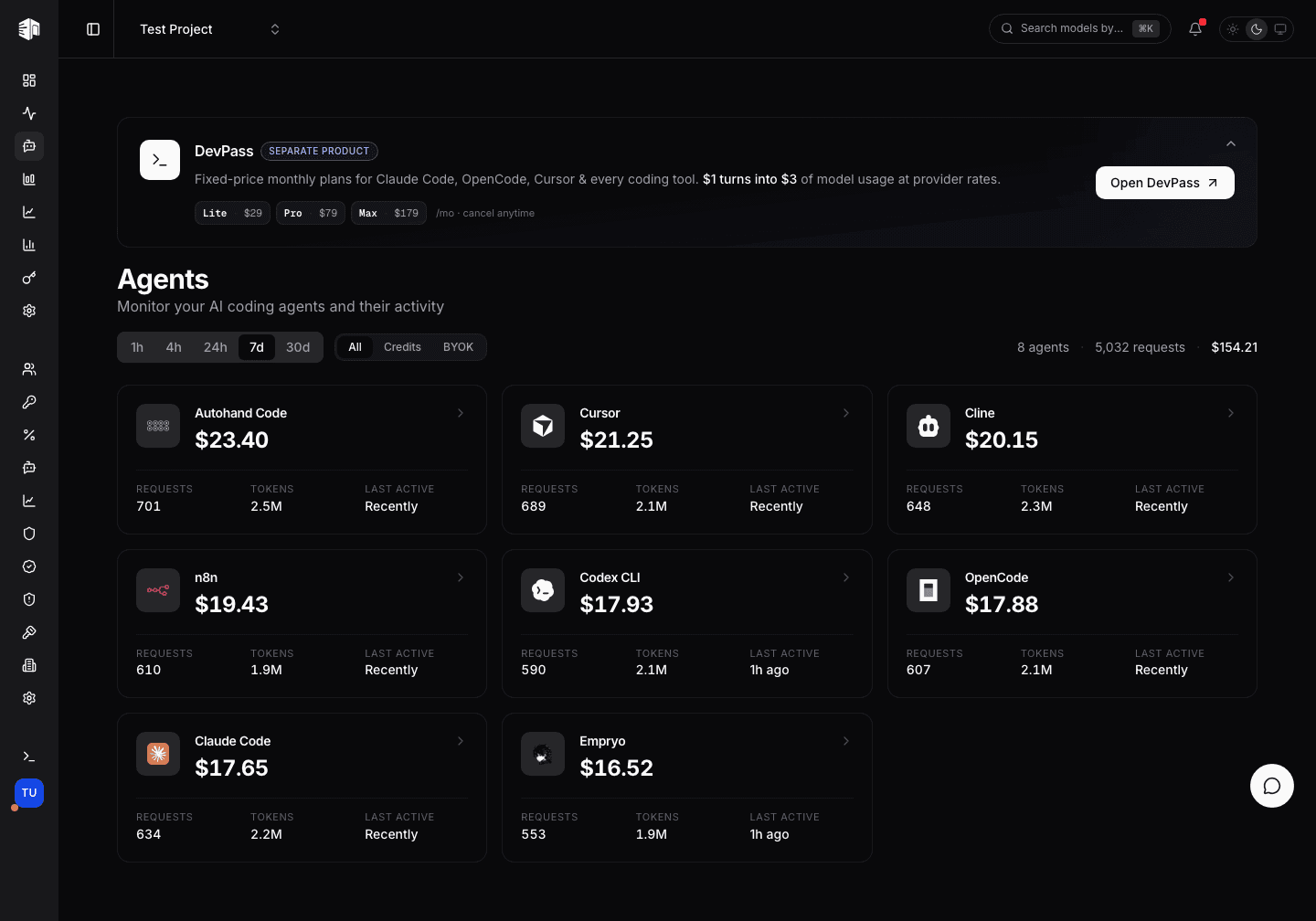Select the 4h time range tab

pyautogui.click(x=174, y=347)
